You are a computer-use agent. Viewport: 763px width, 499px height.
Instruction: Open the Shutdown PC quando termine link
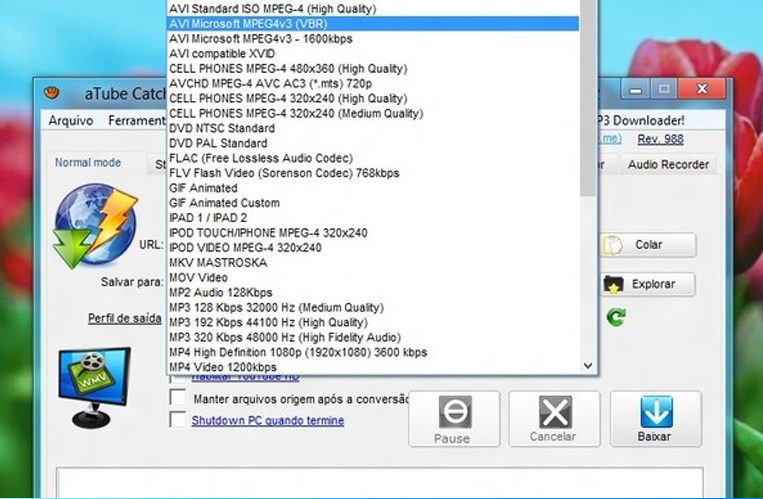pyautogui.click(x=268, y=421)
